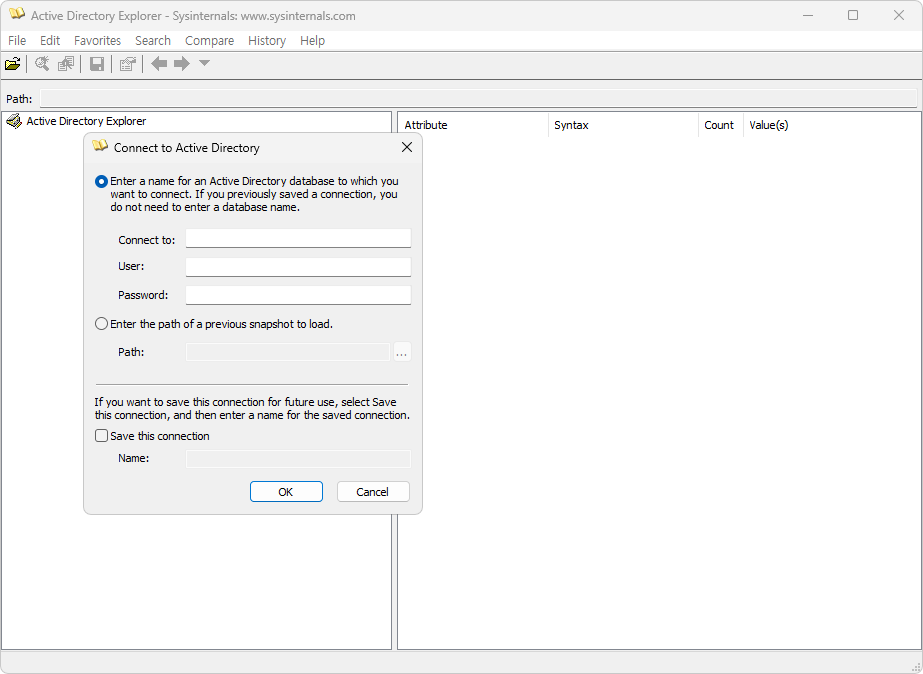Click the Connect (open folder) toolbar icon
Image resolution: width=923 pixels, height=674 pixels.
click(12, 64)
